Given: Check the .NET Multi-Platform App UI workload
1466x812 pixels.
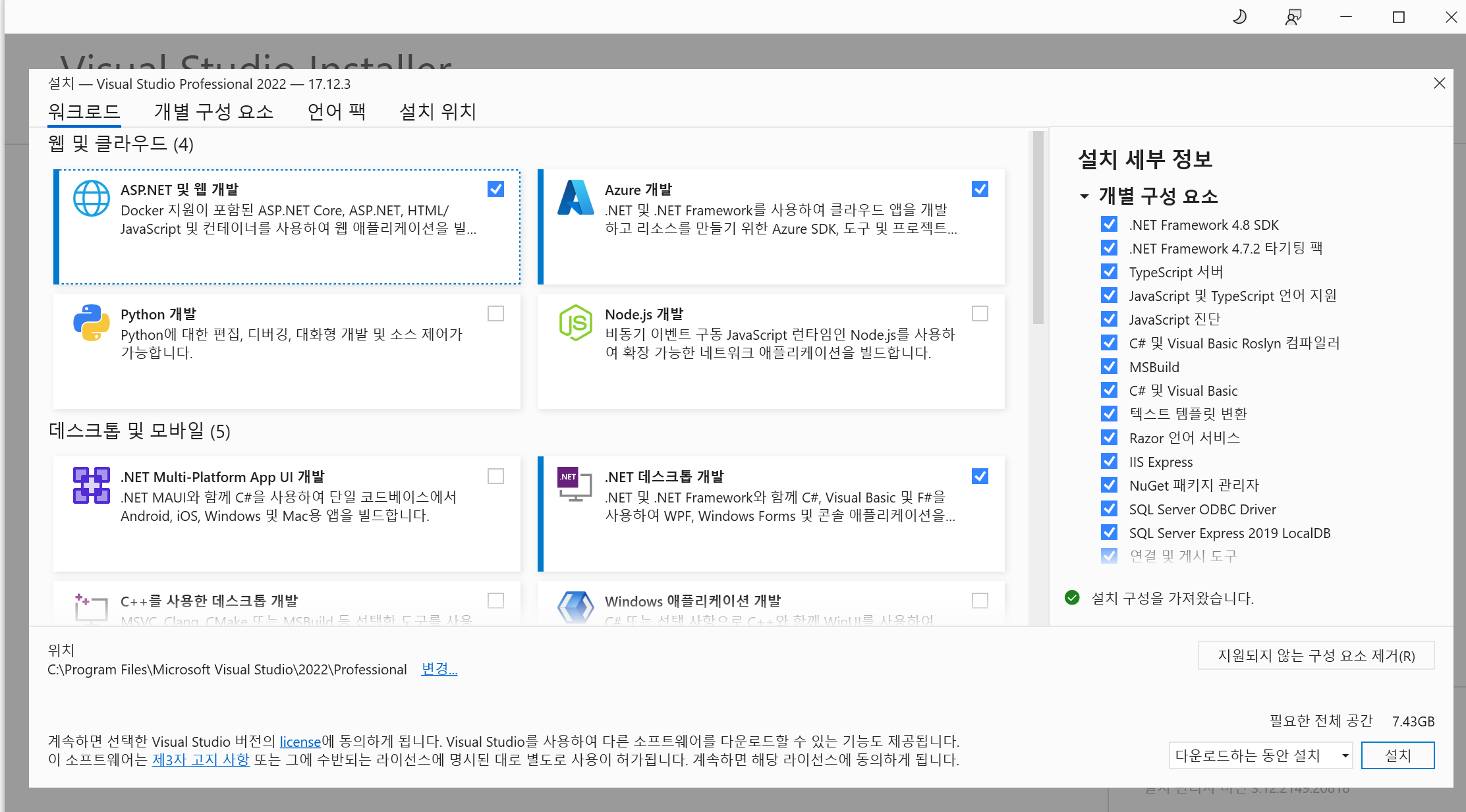Looking at the screenshot, I should (x=495, y=476).
